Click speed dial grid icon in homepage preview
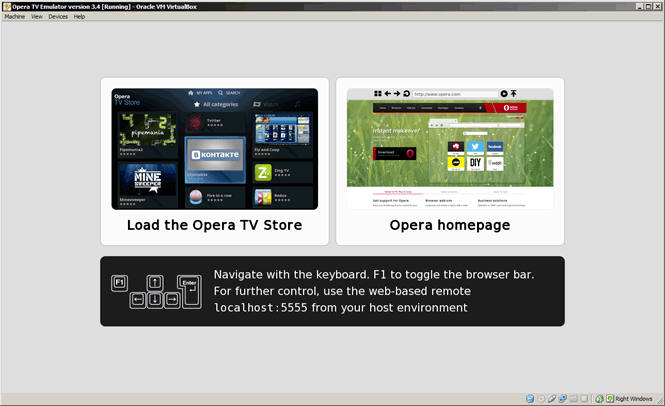This screenshot has width=665, height=406. pyautogui.click(x=378, y=93)
